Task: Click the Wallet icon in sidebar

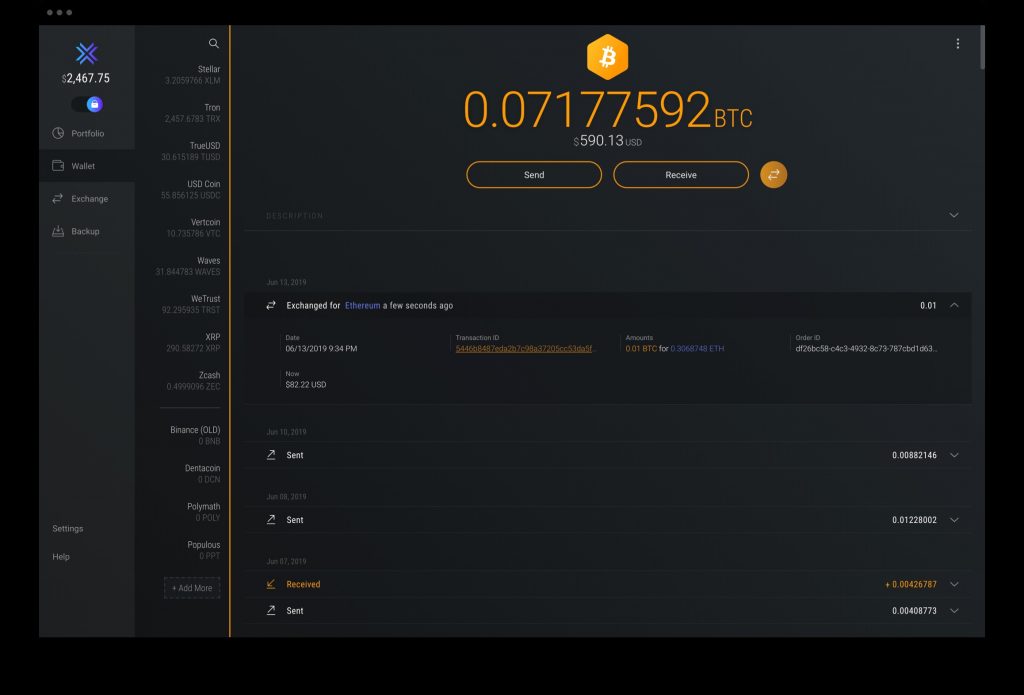Action: [58, 166]
